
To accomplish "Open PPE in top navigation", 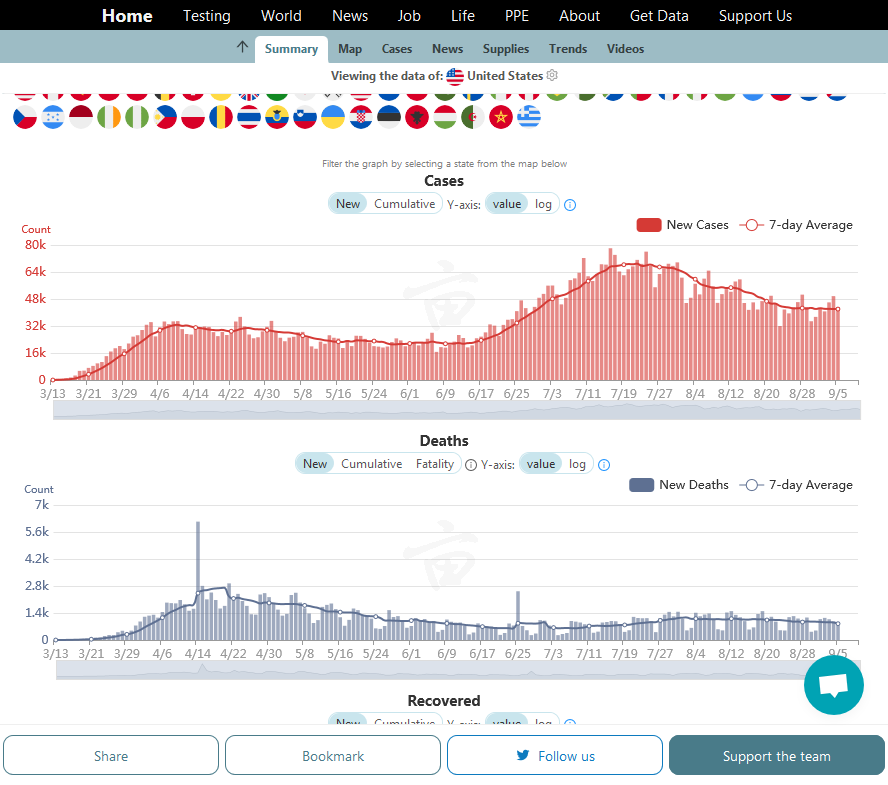I will pyautogui.click(x=516, y=16).
